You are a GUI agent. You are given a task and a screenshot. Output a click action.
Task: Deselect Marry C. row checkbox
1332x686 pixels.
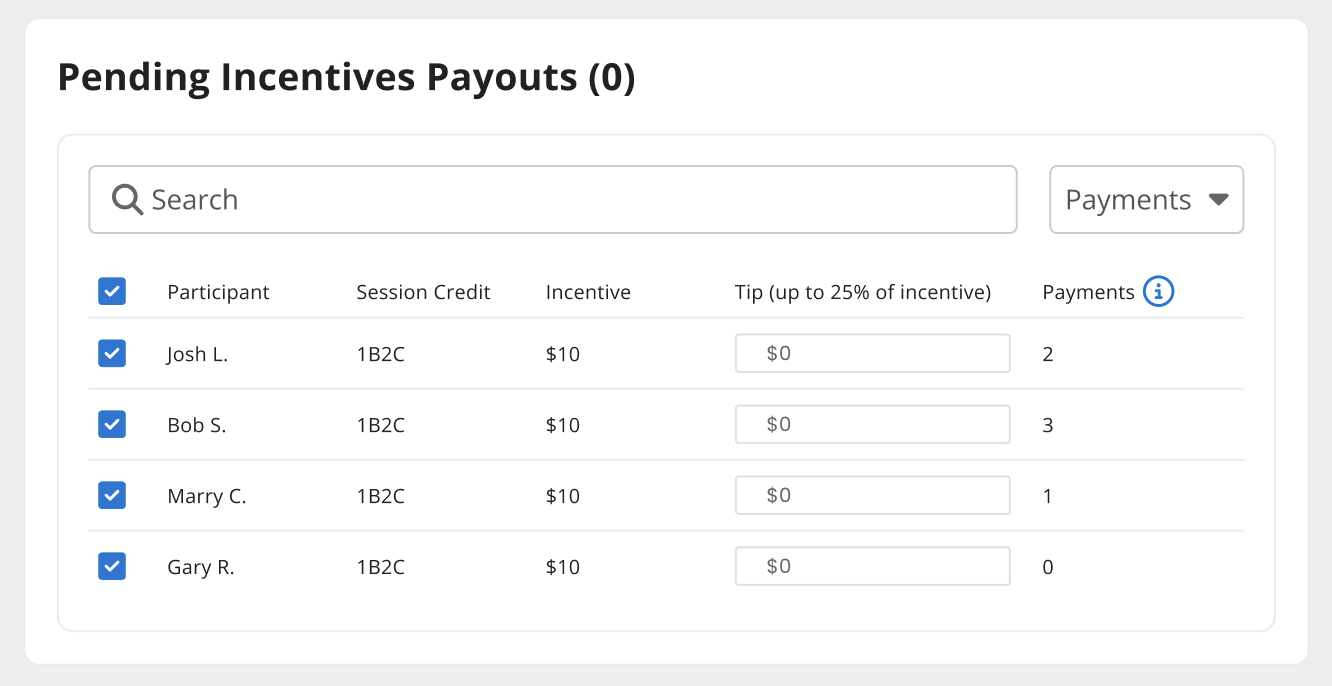112,496
